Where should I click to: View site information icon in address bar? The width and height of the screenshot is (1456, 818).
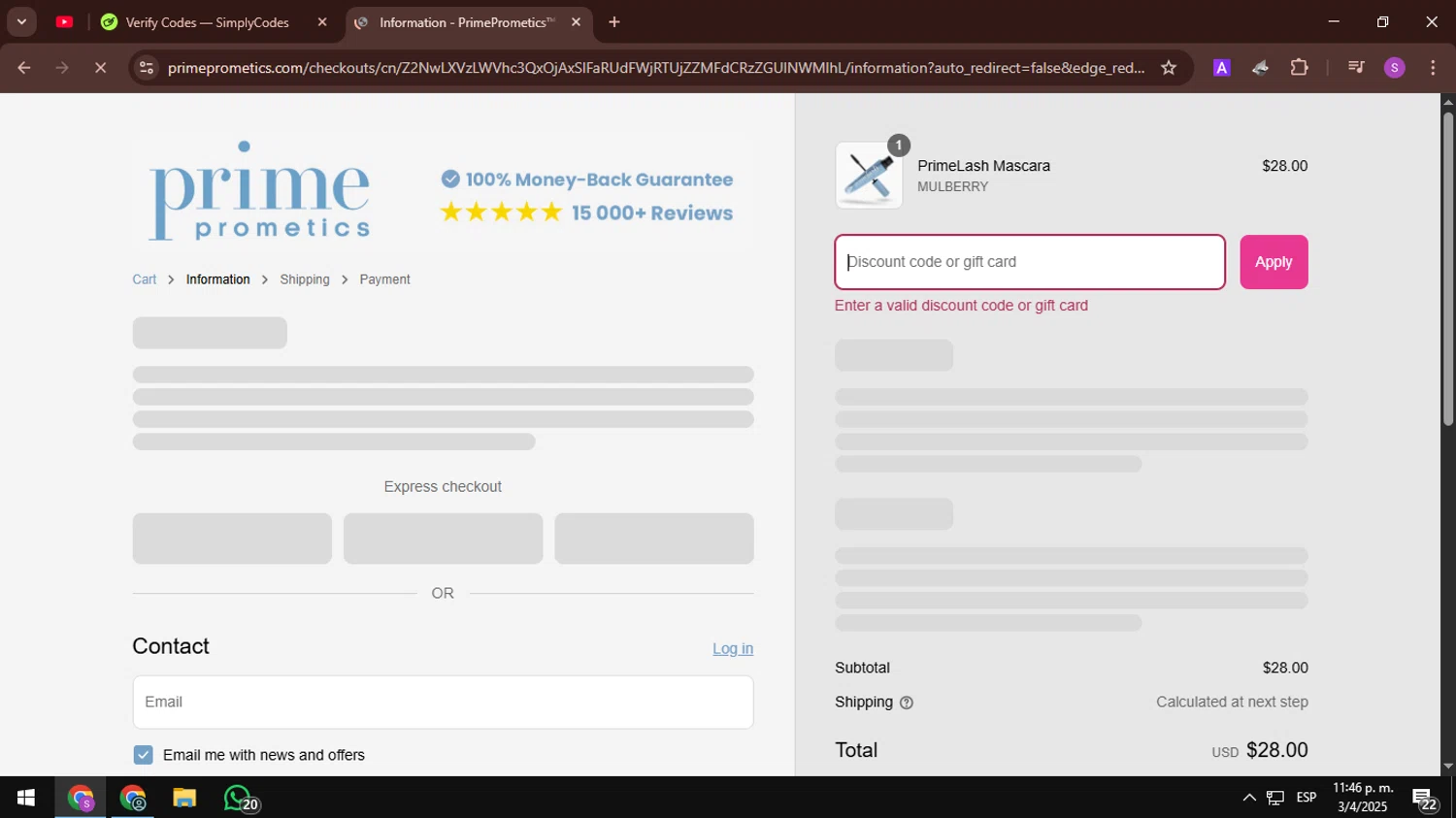coord(147,68)
